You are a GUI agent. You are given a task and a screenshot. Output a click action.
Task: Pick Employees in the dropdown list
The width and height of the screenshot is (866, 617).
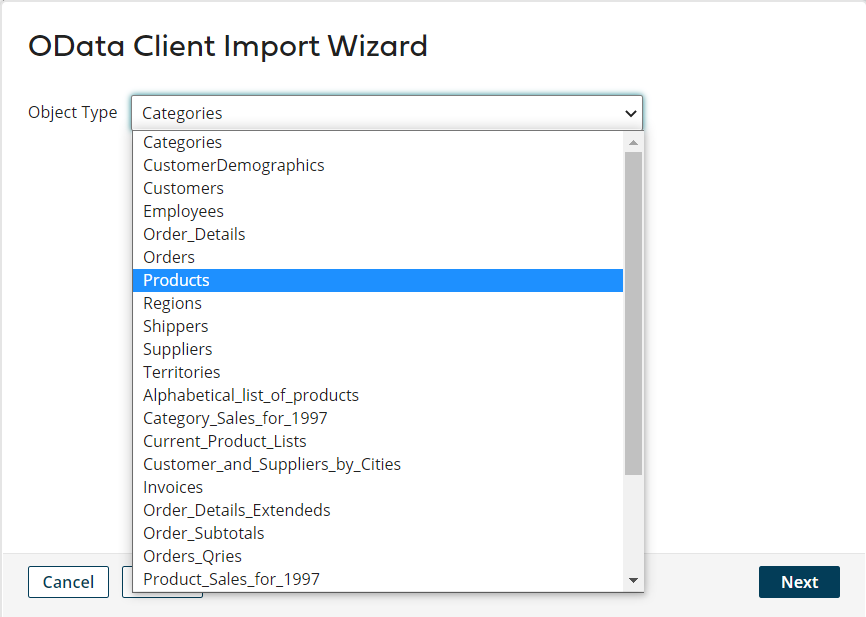tap(183, 211)
